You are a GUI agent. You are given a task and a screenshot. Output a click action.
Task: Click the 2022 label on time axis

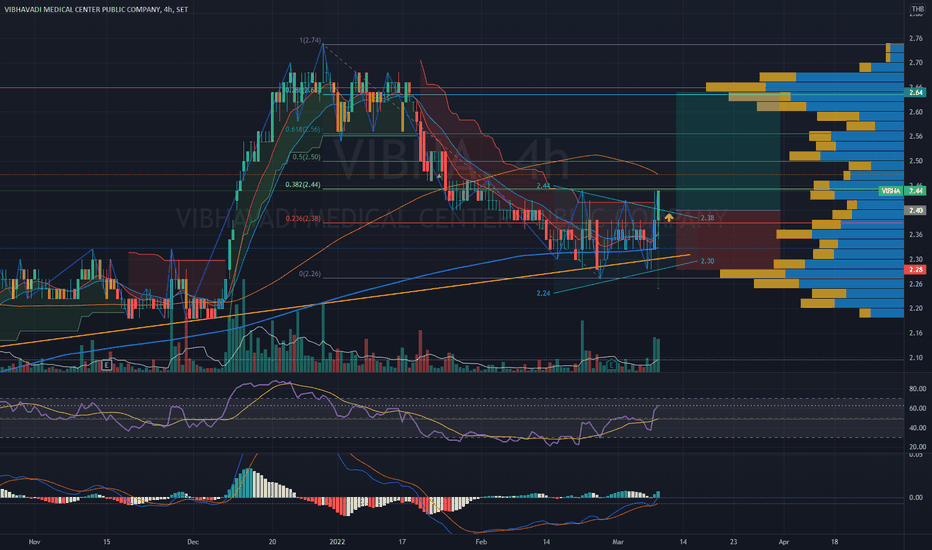pyautogui.click(x=338, y=542)
